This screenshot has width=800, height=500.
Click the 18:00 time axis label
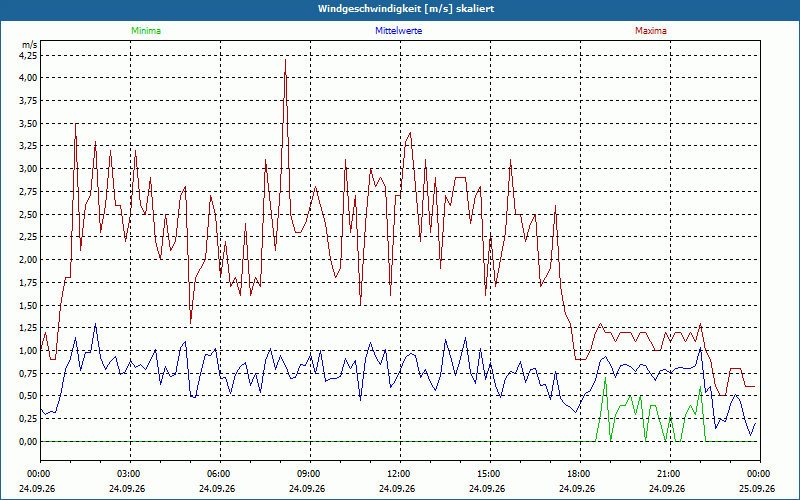(x=577, y=474)
